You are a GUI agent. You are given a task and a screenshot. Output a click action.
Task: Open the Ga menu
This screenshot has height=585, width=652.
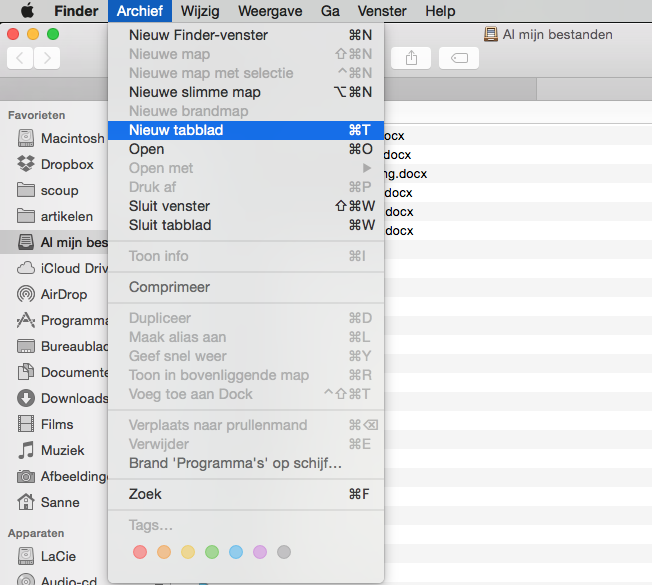330,11
